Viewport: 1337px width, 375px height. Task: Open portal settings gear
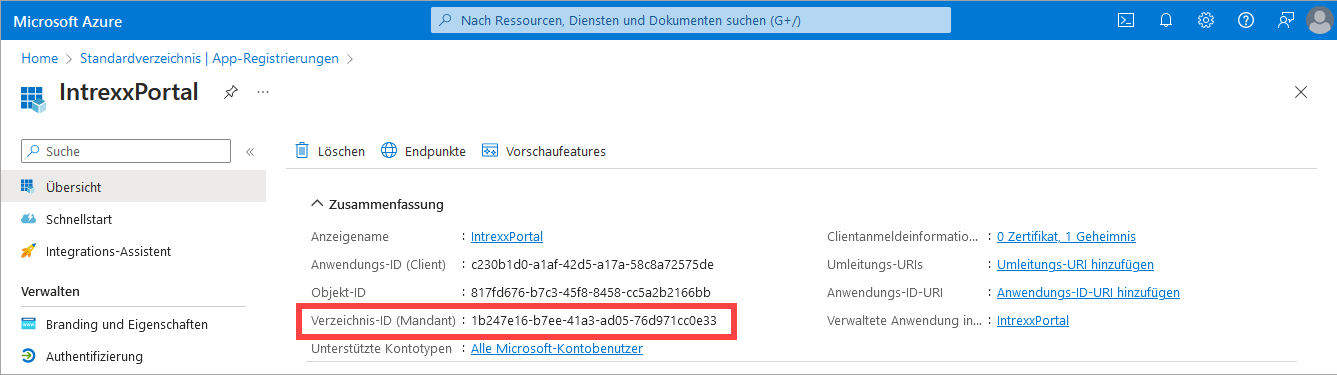(1206, 20)
